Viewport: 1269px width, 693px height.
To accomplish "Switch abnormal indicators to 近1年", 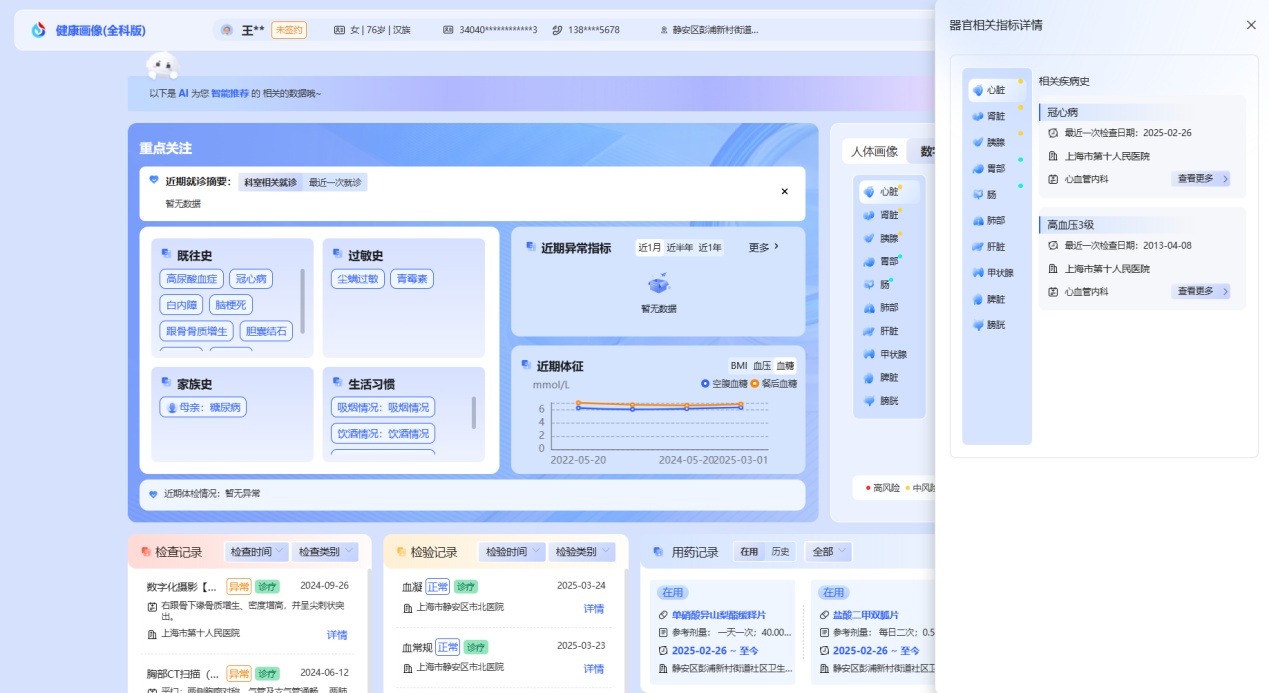I will [711, 248].
